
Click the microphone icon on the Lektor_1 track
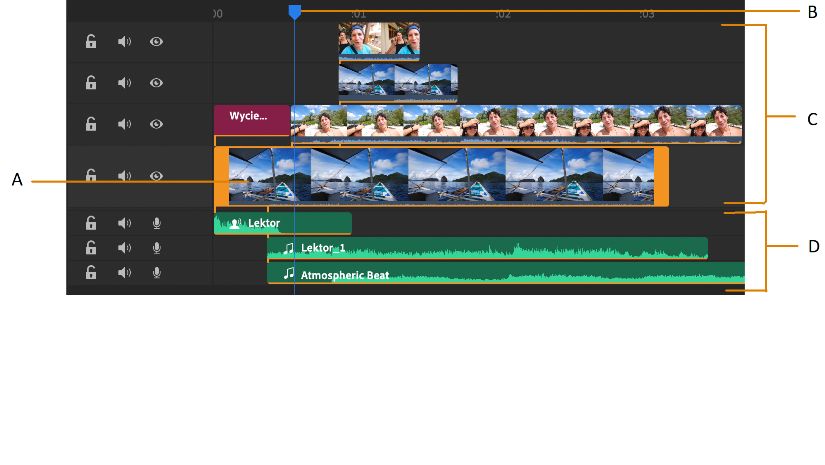point(157,248)
